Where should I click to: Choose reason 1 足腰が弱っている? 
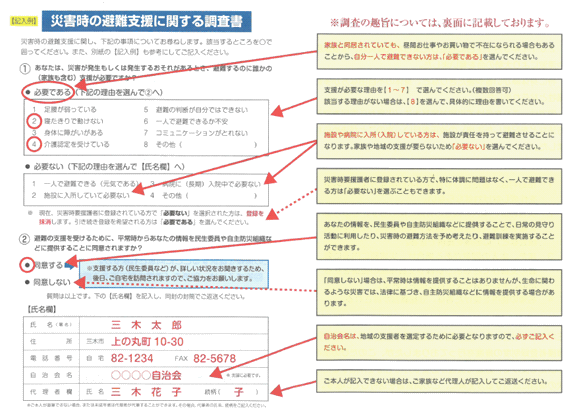click(x=64, y=109)
